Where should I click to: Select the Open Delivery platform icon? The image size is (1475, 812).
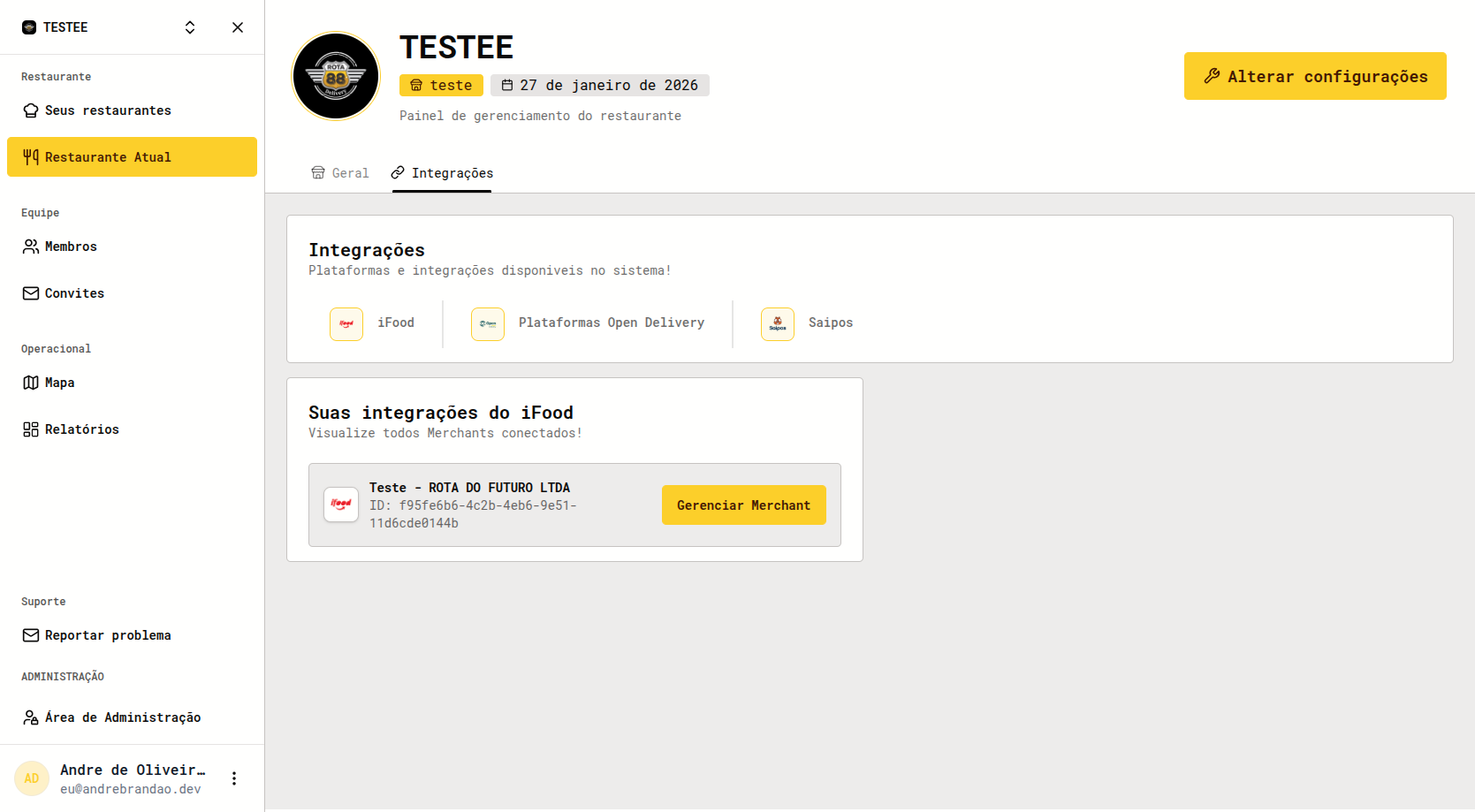pyautogui.click(x=488, y=324)
